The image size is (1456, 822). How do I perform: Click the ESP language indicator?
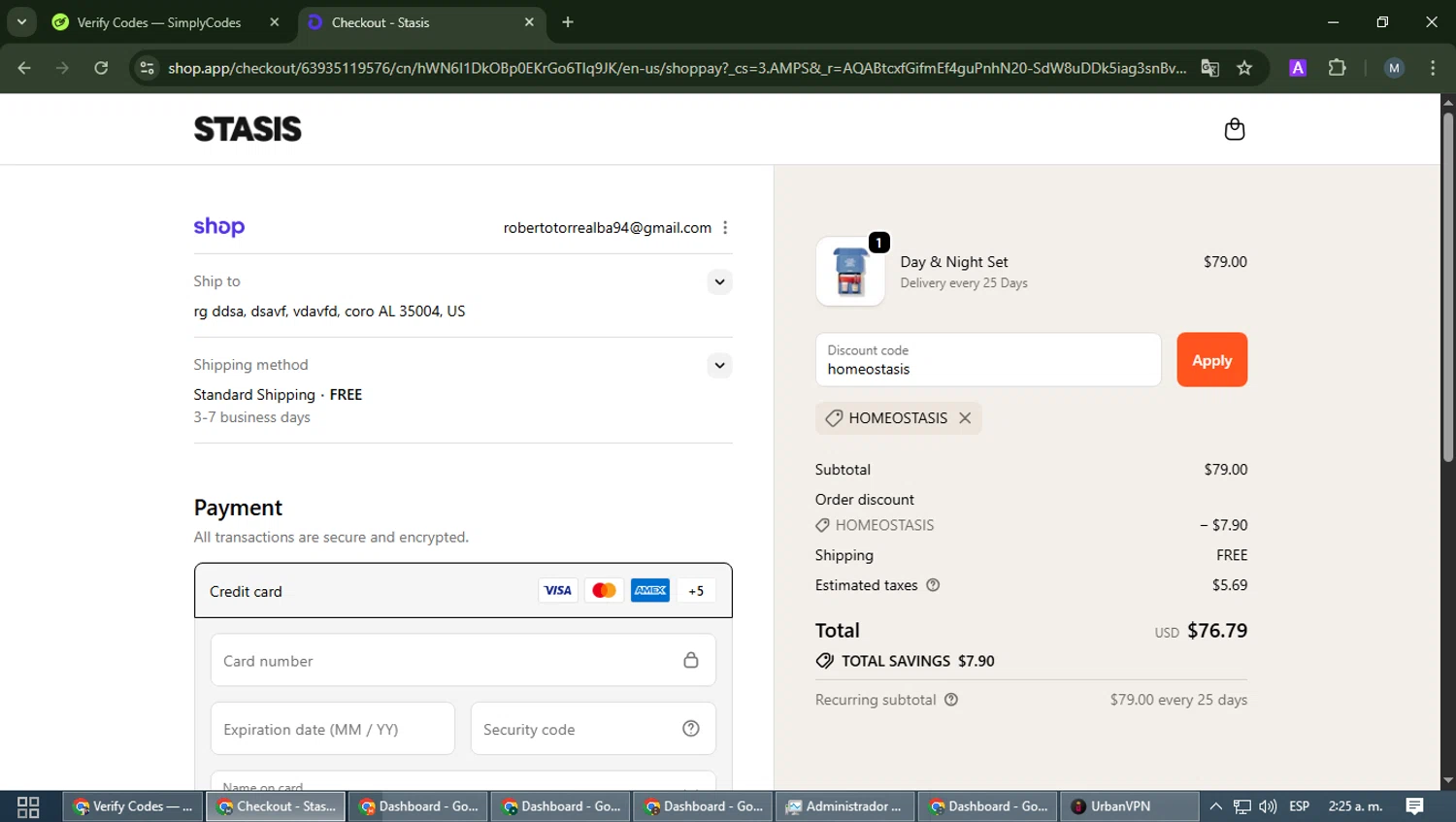[x=1299, y=806]
